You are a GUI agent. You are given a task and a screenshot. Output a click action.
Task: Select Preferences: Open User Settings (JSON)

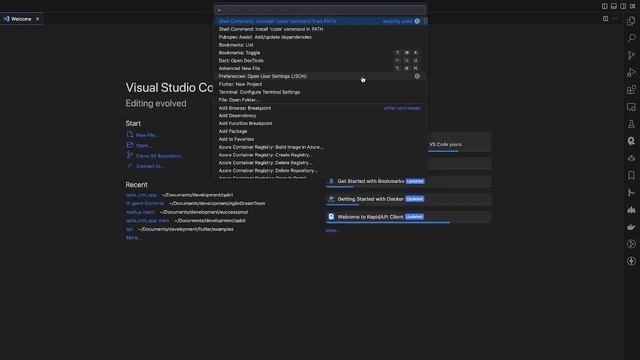[x=320, y=76]
